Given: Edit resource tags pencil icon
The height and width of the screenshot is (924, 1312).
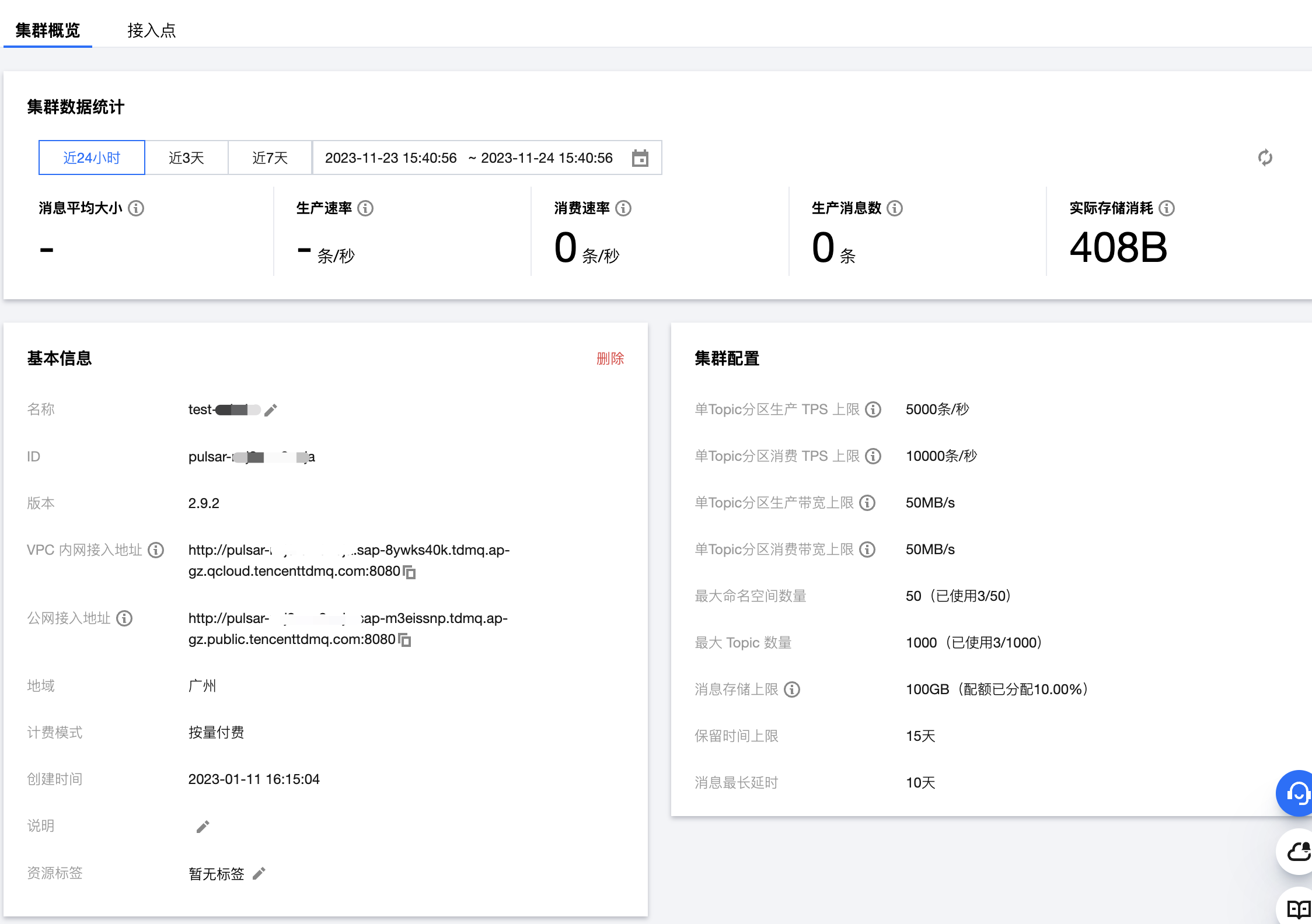Looking at the screenshot, I should tap(259, 873).
